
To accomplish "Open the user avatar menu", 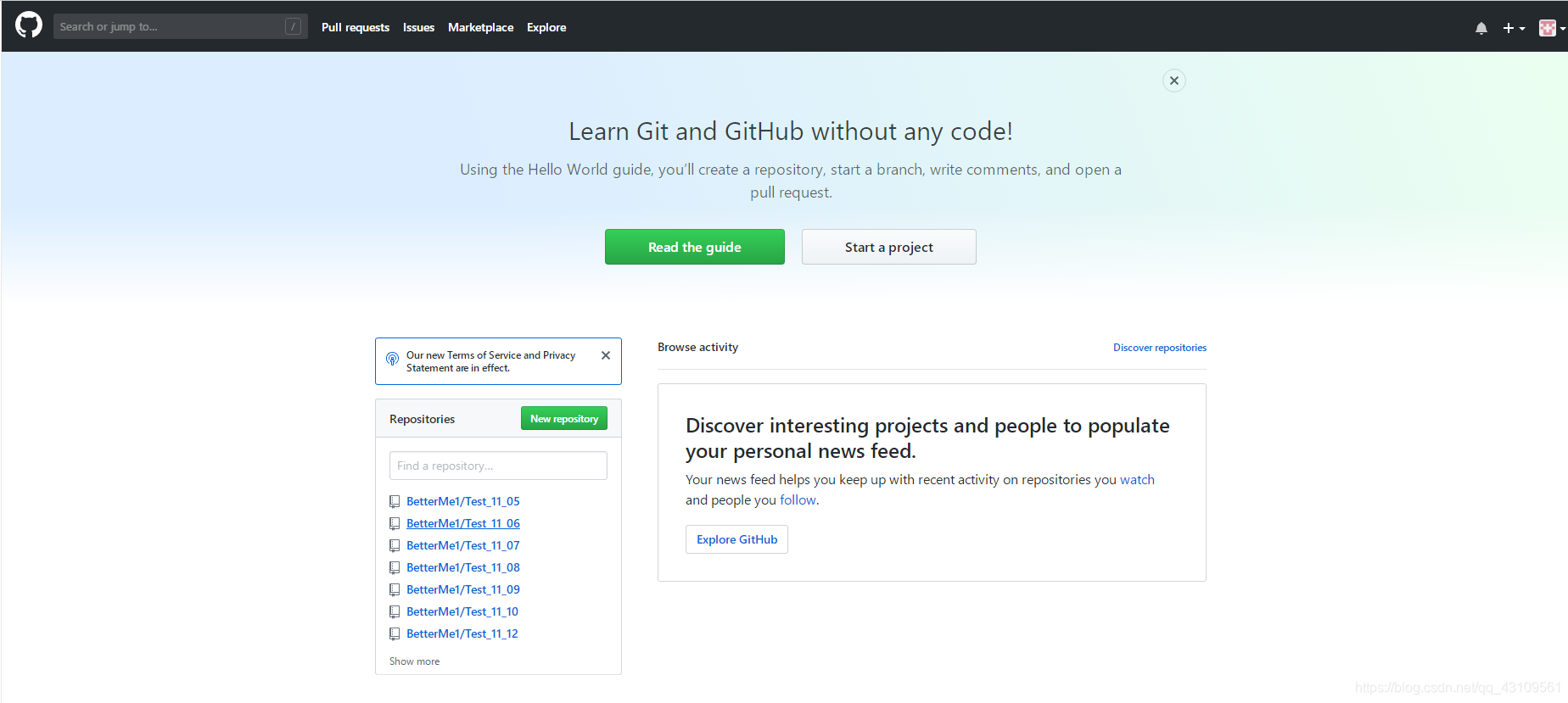I will click(1552, 28).
